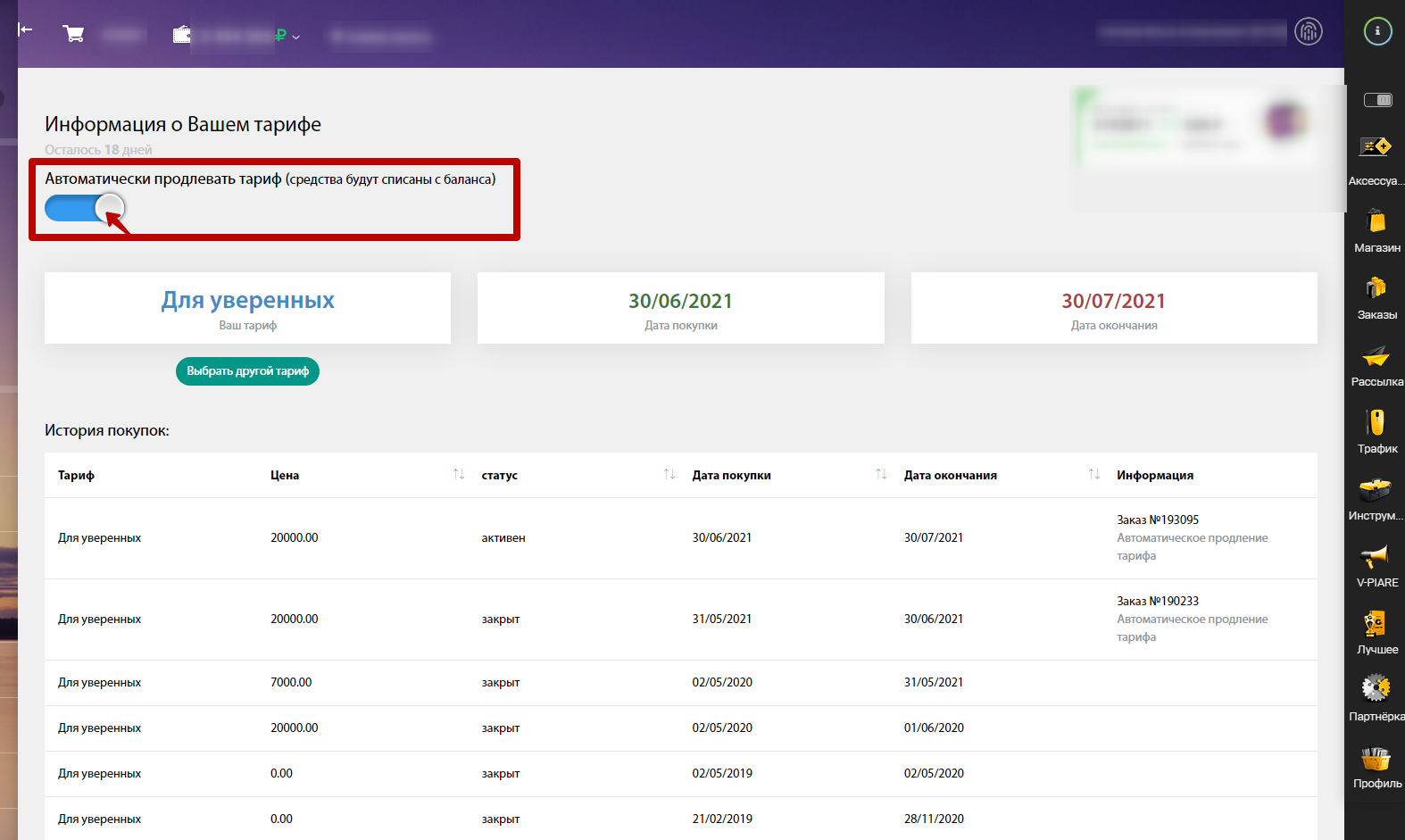The width and height of the screenshot is (1405, 840).
Task: Open V-PIARE from sidebar
Action: (1376, 565)
